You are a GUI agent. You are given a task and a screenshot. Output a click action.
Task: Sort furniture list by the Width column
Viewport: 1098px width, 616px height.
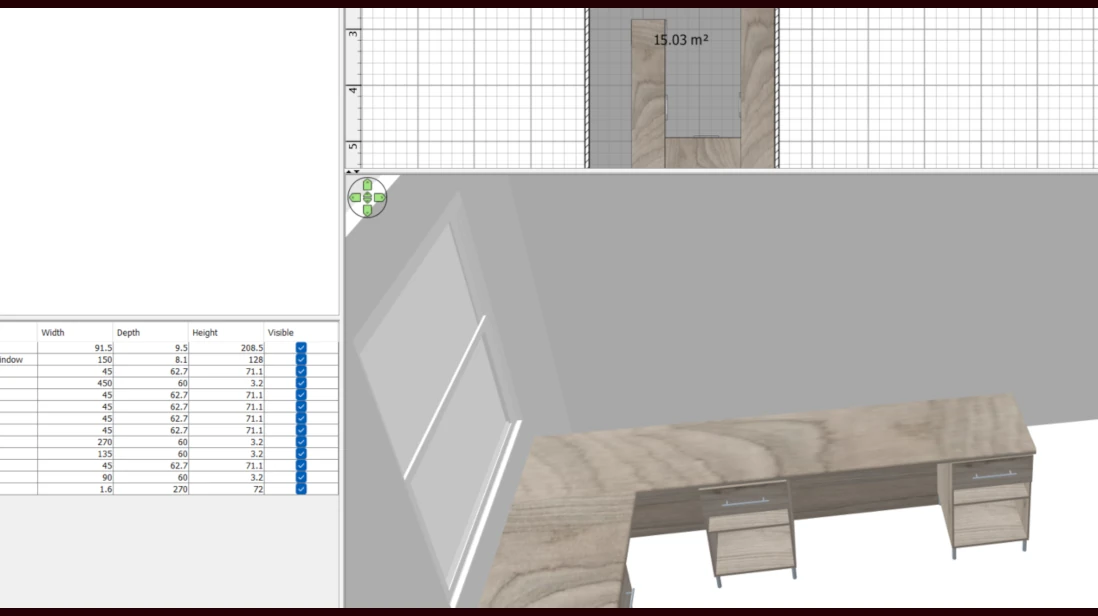[x=55, y=333]
